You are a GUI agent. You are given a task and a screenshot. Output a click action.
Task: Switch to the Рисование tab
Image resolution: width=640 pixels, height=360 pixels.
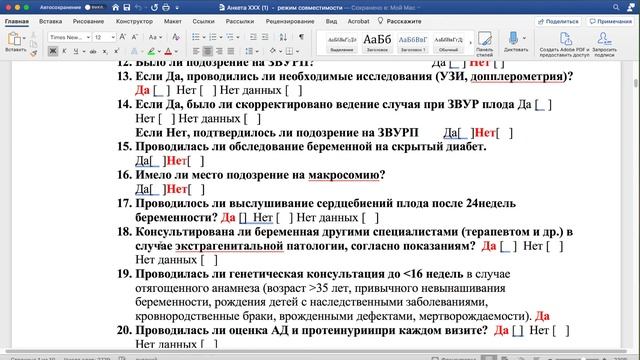coord(88,21)
